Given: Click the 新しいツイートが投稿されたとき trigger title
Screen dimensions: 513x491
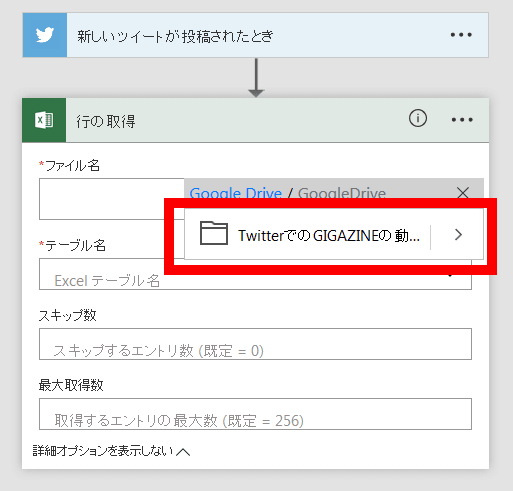Looking at the screenshot, I should (x=175, y=36).
